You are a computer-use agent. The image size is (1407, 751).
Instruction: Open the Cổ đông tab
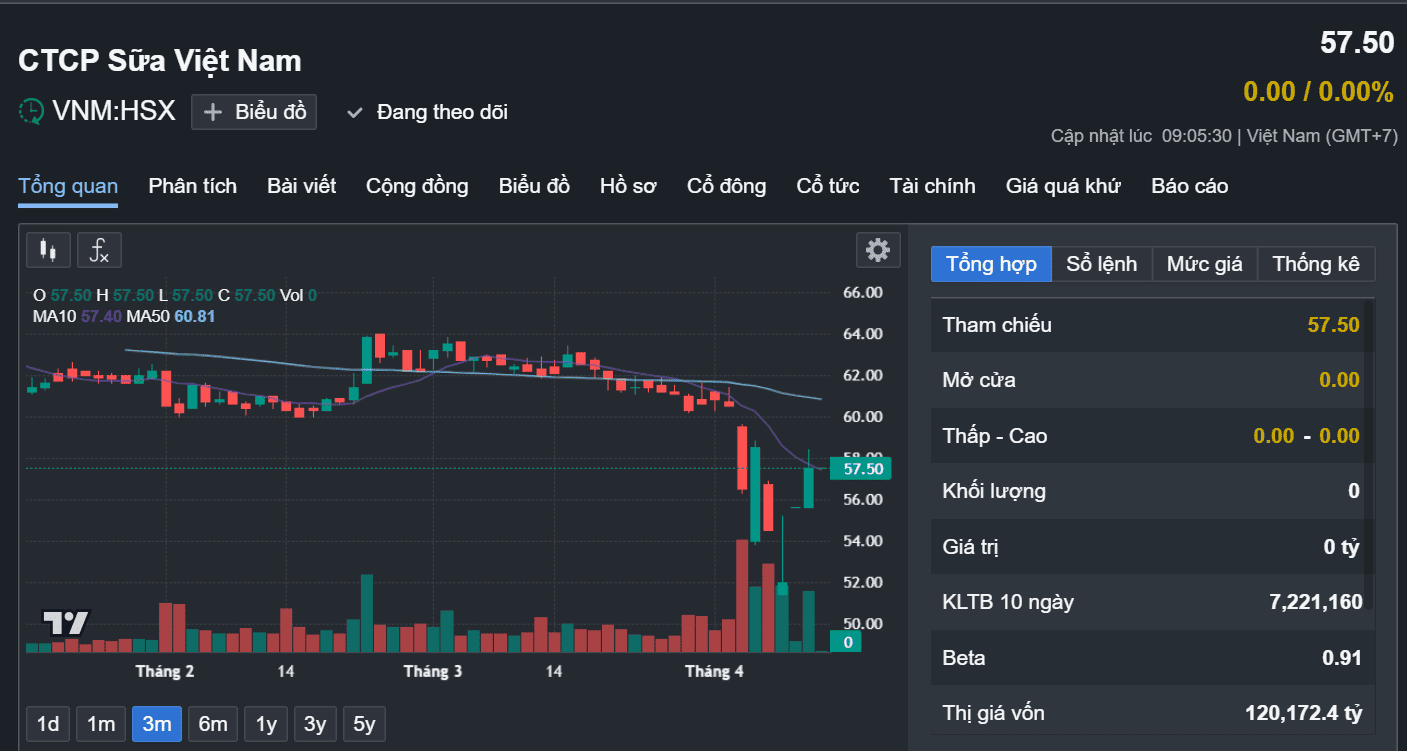(727, 186)
